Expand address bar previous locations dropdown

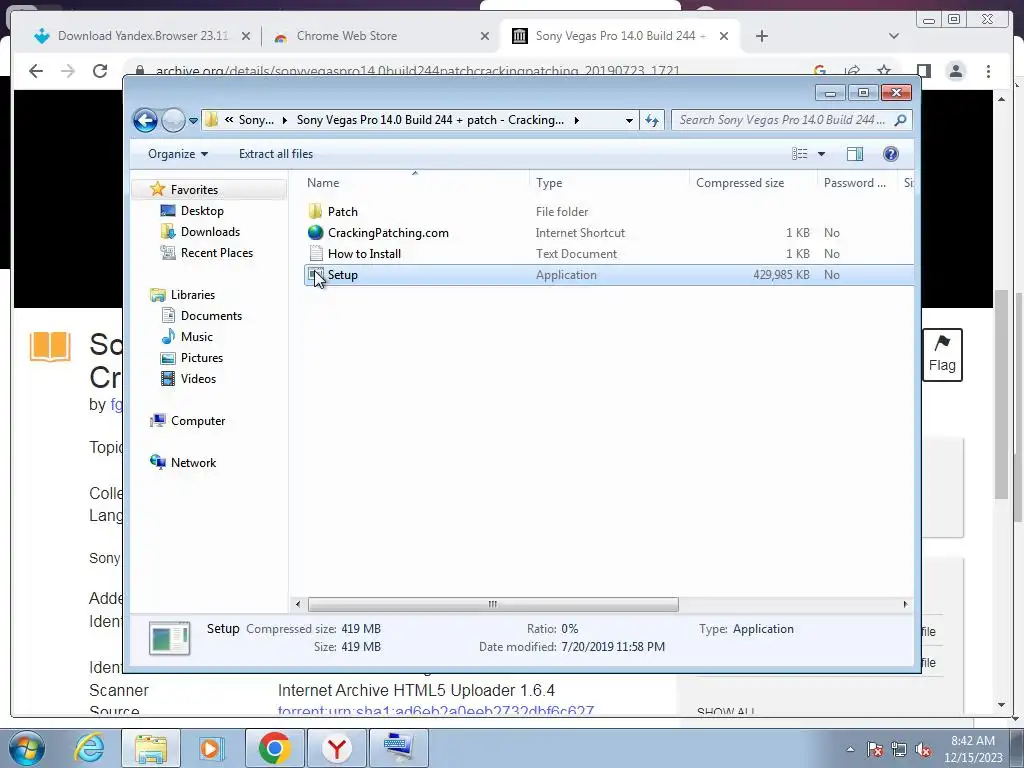click(629, 120)
